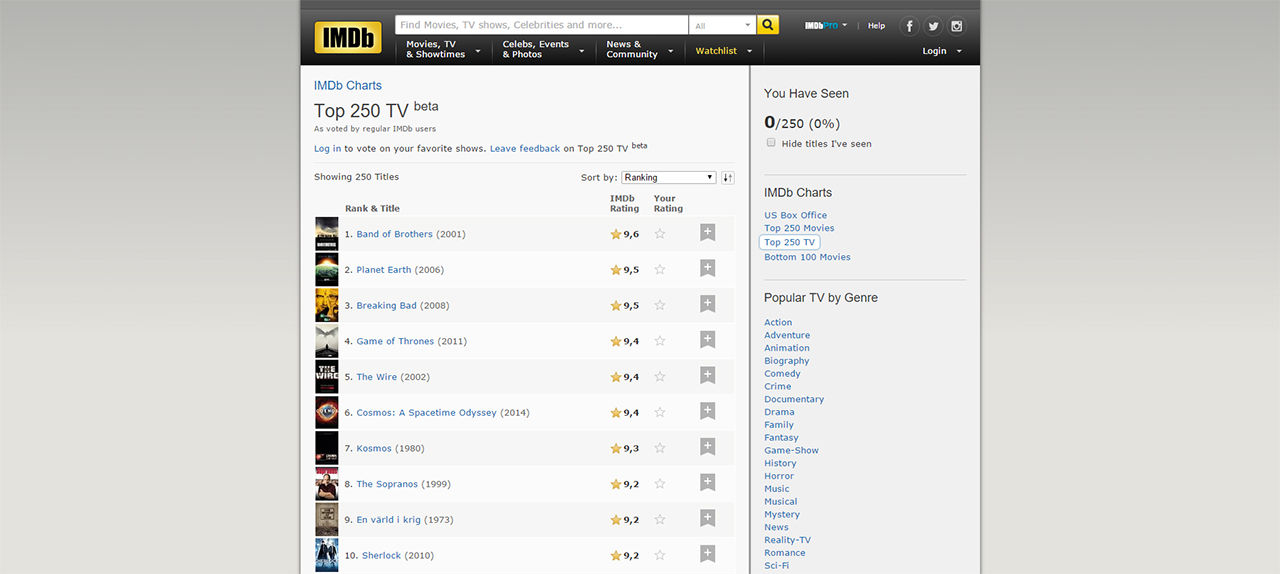Click Planet Earth poster thumbnail
This screenshot has width=1280, height=574.
point(327,270)
